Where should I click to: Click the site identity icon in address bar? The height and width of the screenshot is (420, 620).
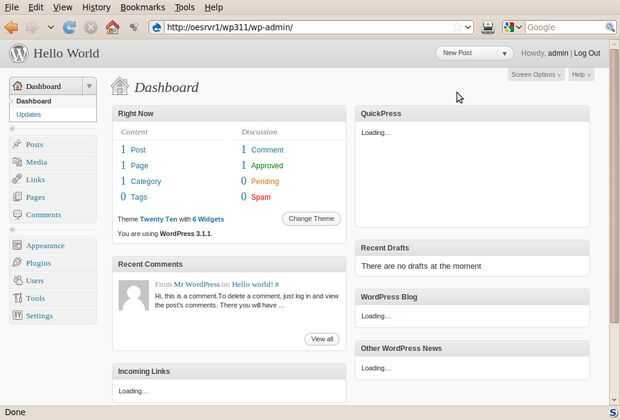pos(157,27)
